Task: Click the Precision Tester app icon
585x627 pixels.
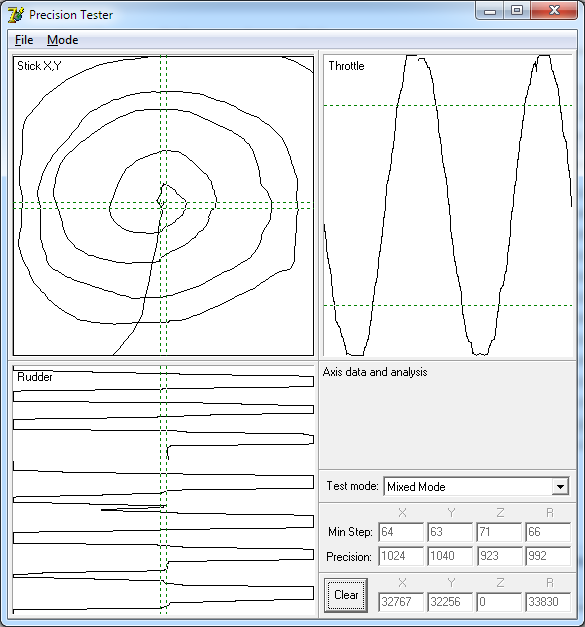Action: 16,15
